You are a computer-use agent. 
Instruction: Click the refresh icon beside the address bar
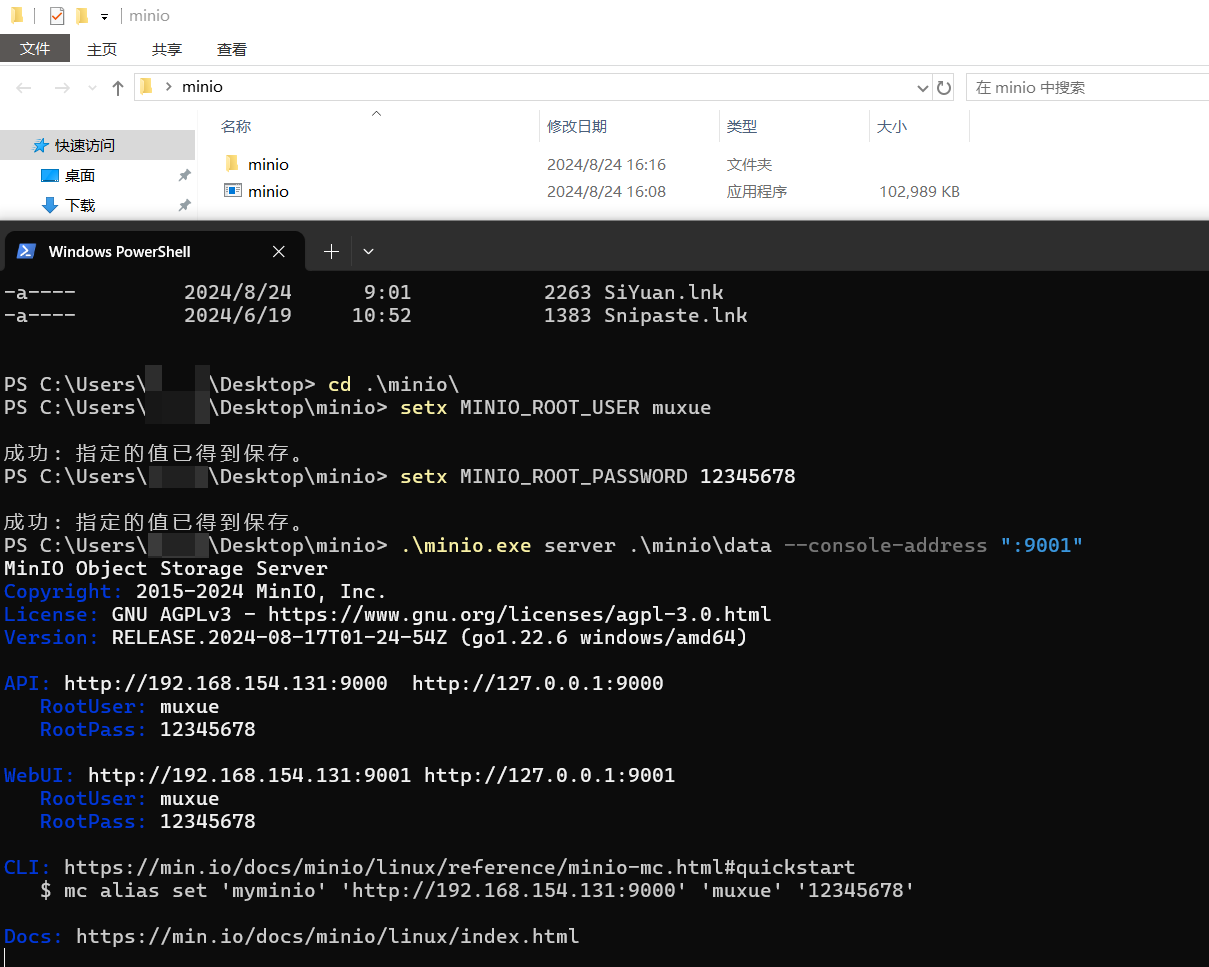click(x=943, y=87)
